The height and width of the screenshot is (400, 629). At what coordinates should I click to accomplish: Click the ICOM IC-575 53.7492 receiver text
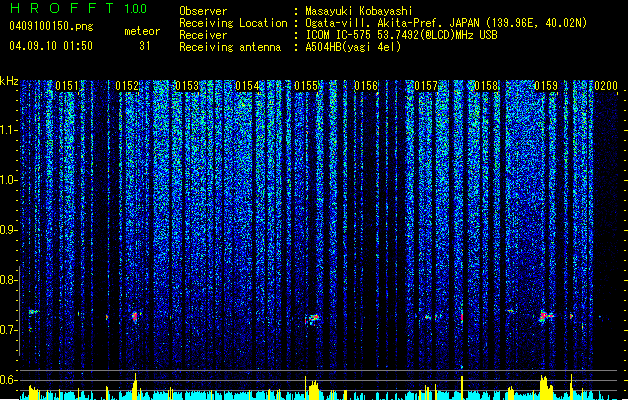tap(401, 35)
